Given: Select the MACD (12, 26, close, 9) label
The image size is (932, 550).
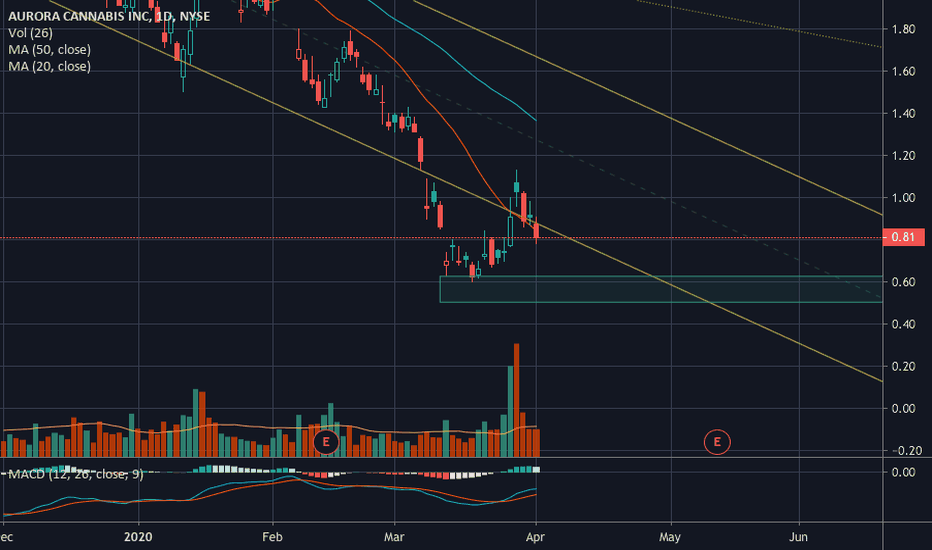Looking at the screenshot, I should [x=75, y=474].
